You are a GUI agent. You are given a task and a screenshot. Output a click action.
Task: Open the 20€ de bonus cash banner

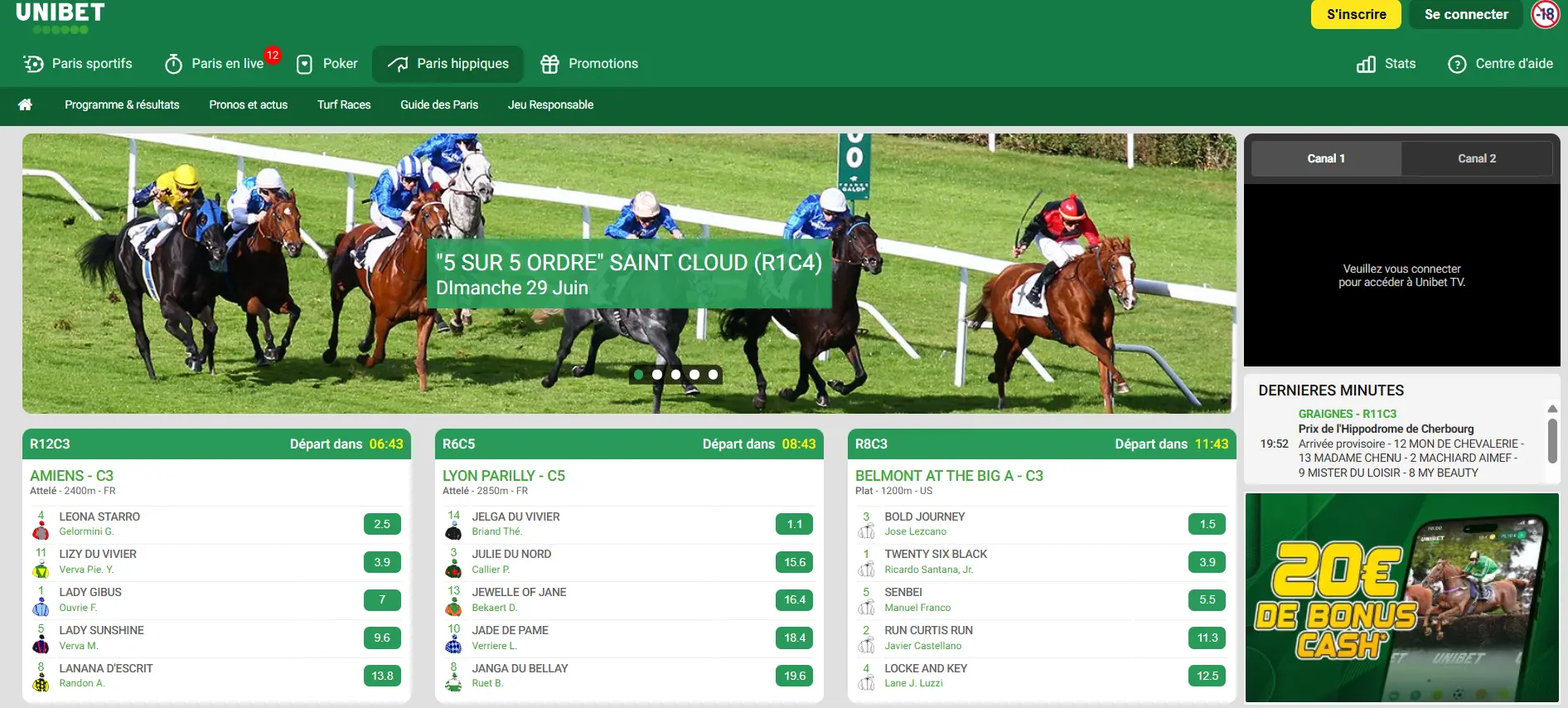coord(1401,597)
